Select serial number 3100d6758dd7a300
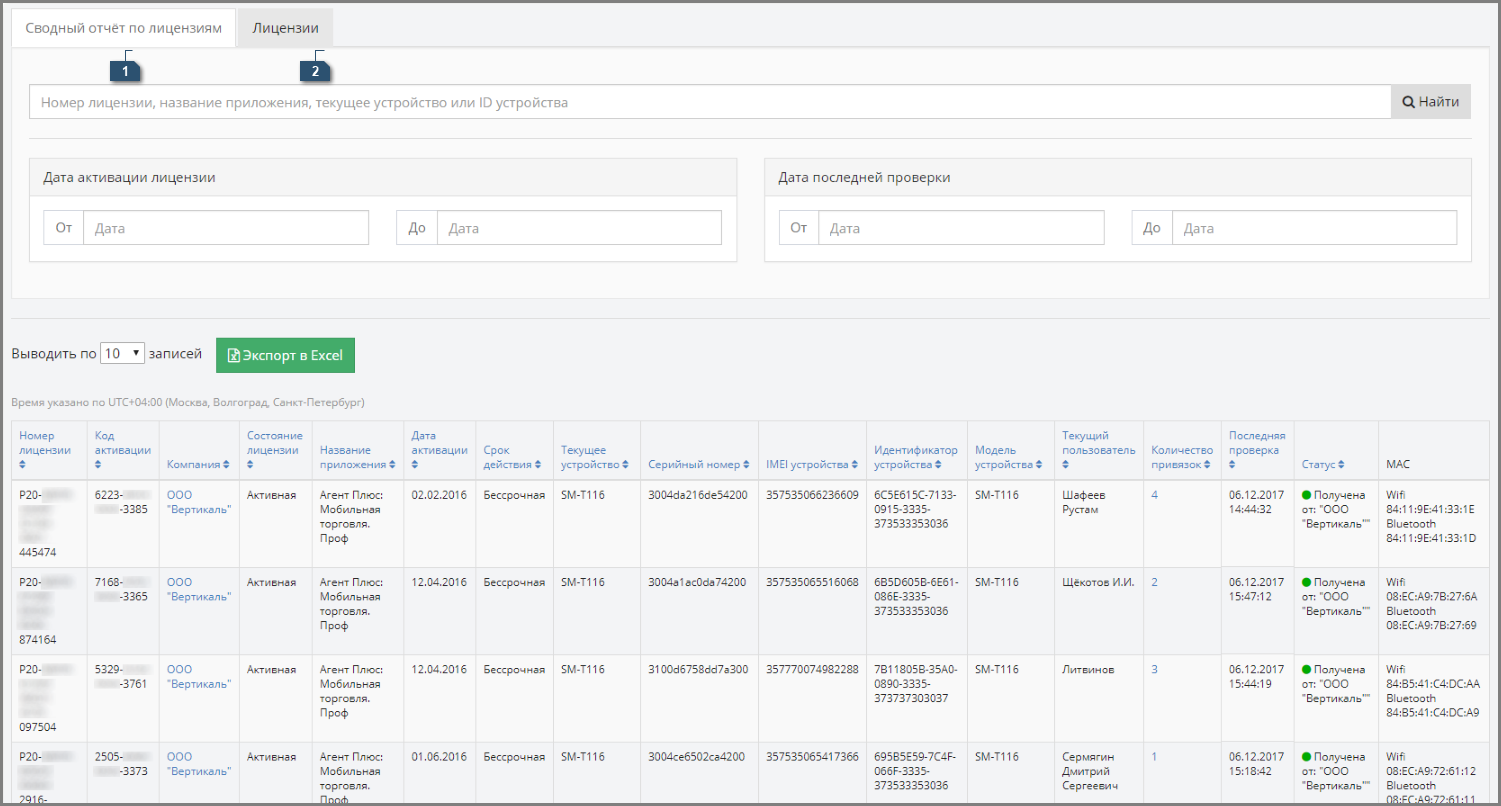The width and height of the screenshot is (1501, 806). (698, 669)
